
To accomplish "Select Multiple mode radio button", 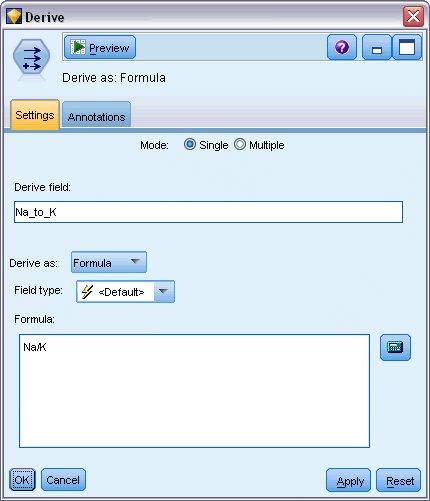I will coord(240,145).
